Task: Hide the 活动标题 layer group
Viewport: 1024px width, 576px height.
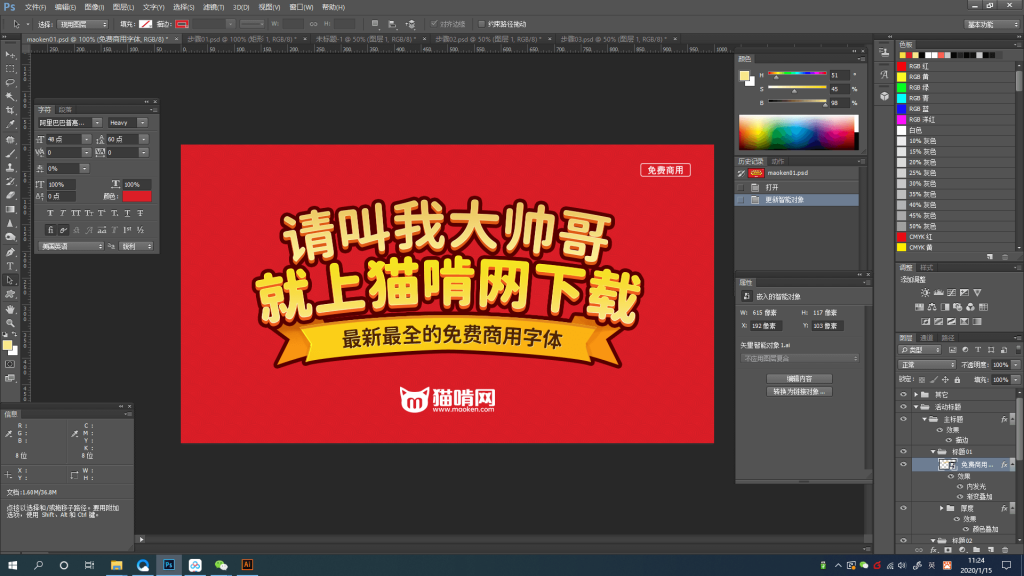Action: [x=903, y=407]
